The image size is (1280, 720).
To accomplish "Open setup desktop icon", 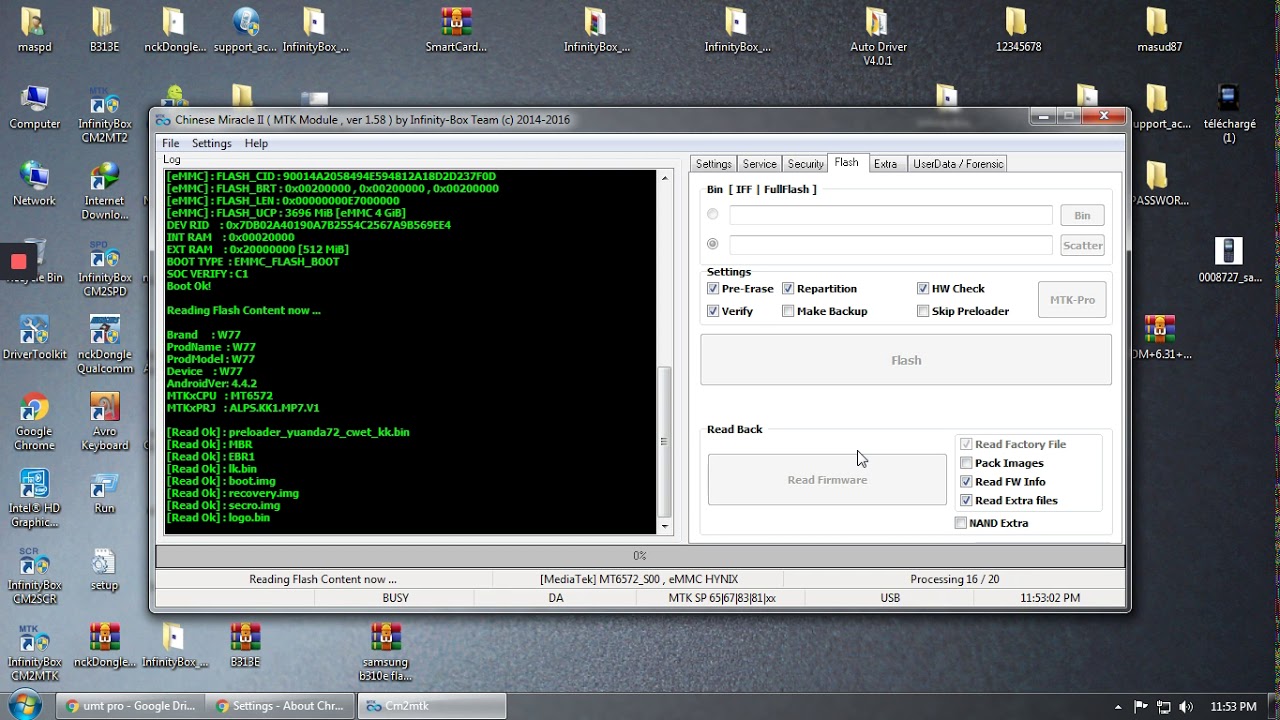I will (104, 569).
